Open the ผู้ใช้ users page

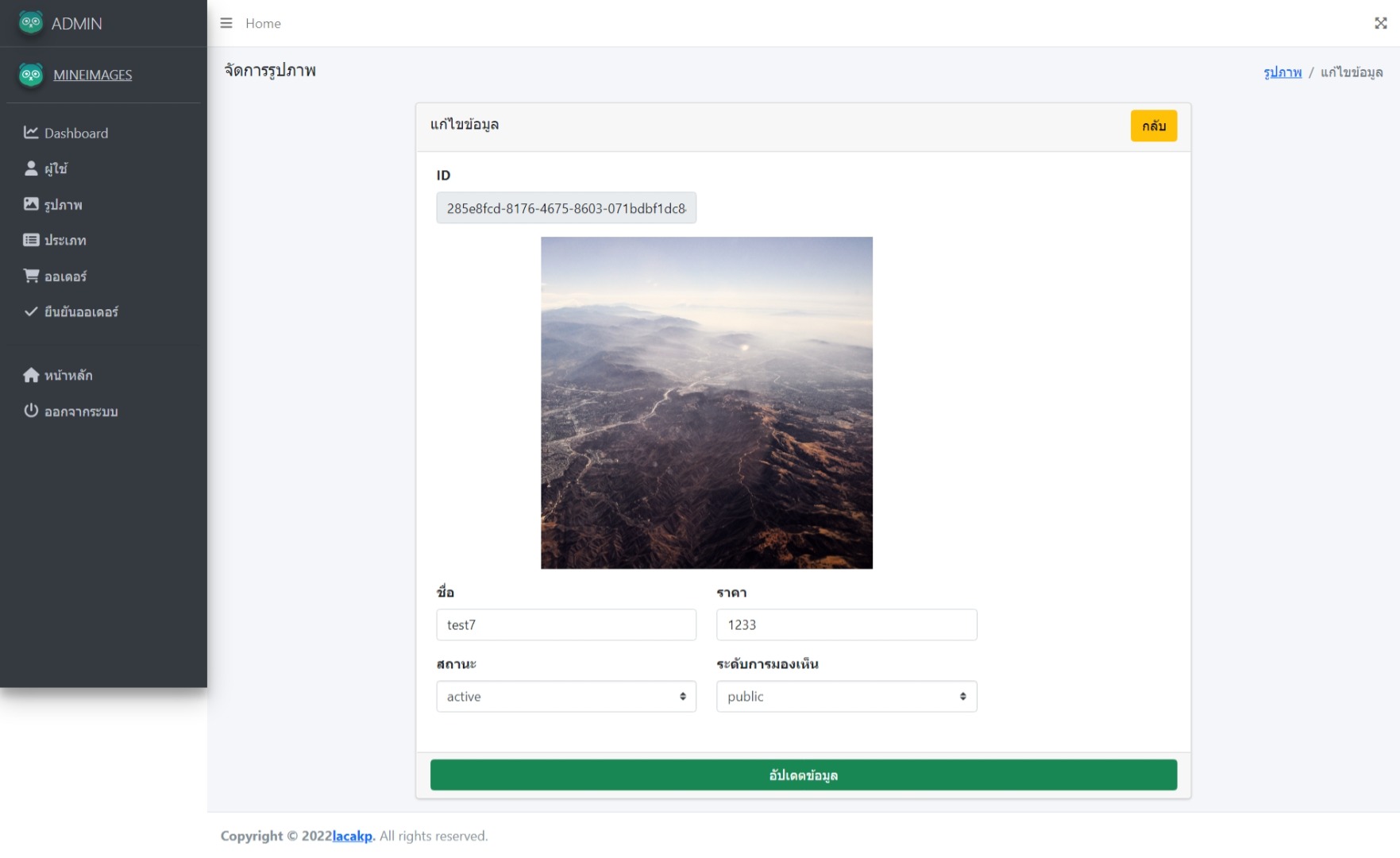point(103,168)
